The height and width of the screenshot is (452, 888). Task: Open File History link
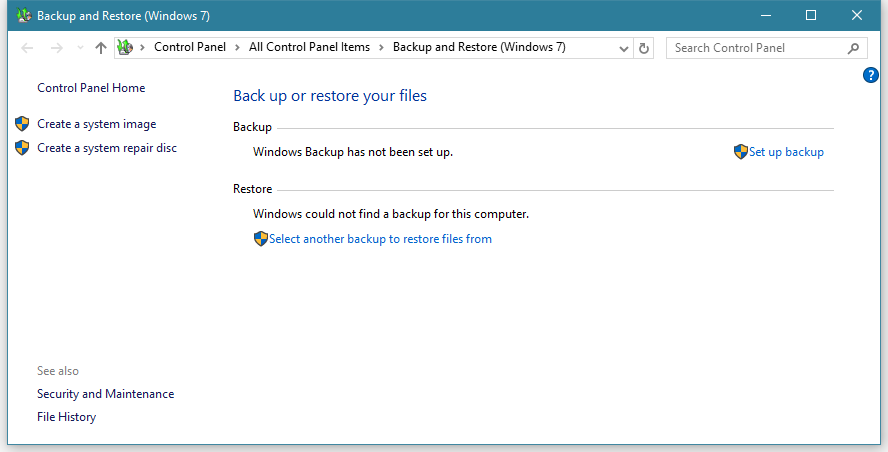66,417
